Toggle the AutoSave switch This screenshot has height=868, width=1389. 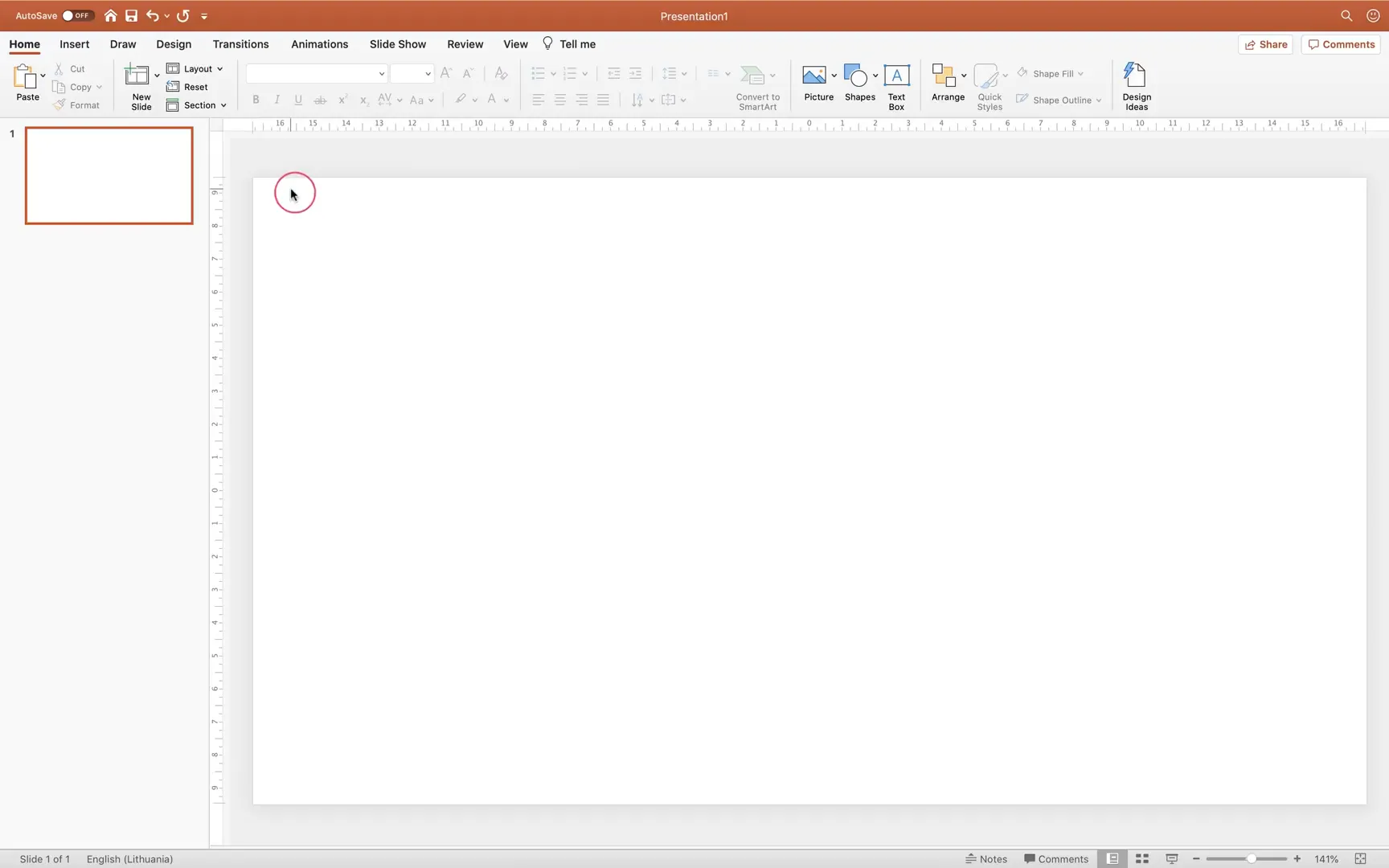point(78,15)
